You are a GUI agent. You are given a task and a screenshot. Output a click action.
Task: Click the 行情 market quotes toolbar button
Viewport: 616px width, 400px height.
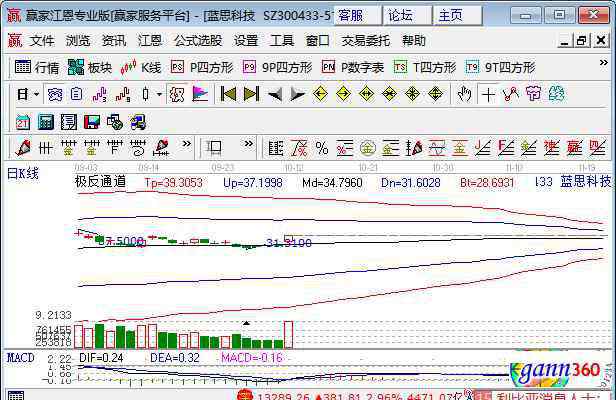pos(38,67)
